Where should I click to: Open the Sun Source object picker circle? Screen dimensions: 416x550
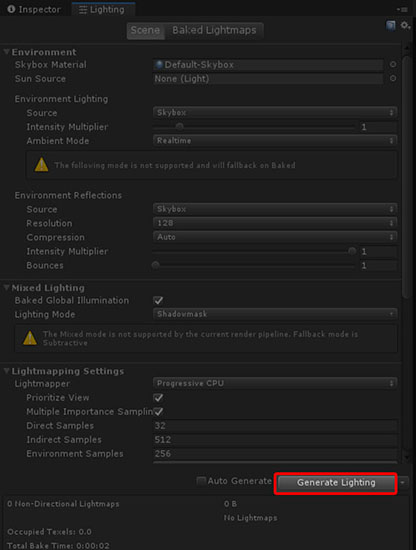click(393, 79)
